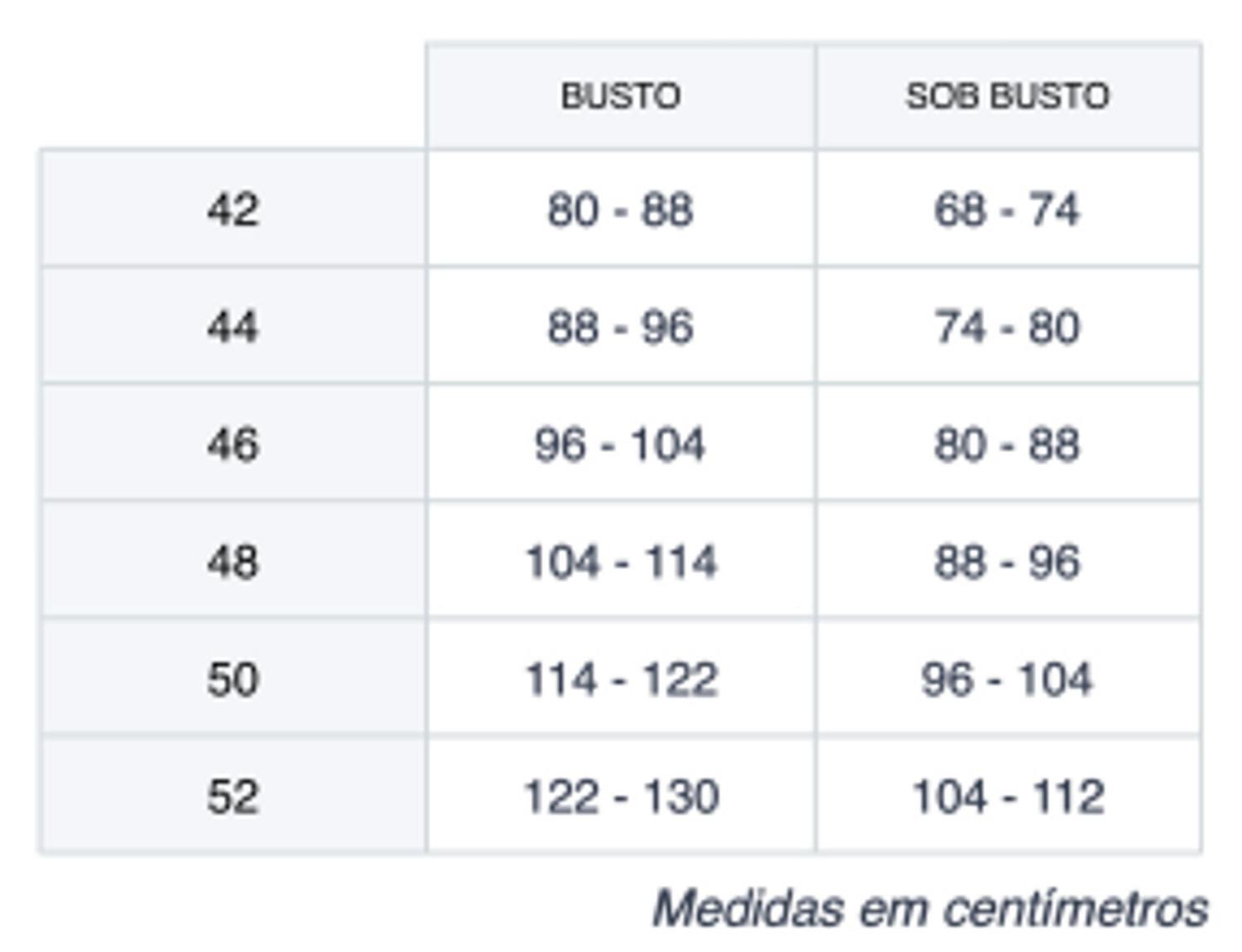Select size 46 row header
Screen dimensions: 1242x952
click(233, 444)
